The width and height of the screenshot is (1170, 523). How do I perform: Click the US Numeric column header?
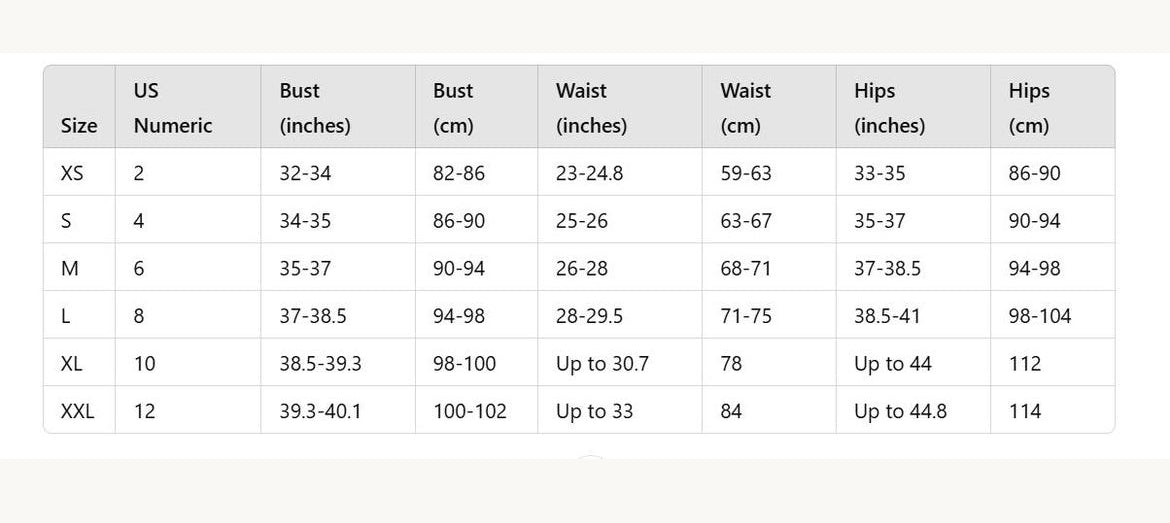pos(173,108)
